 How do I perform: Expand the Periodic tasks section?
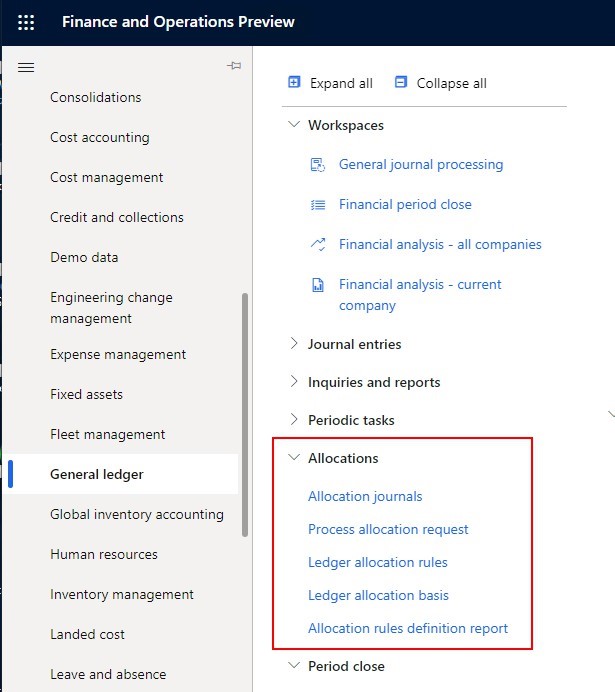click(x=294, y=420)
